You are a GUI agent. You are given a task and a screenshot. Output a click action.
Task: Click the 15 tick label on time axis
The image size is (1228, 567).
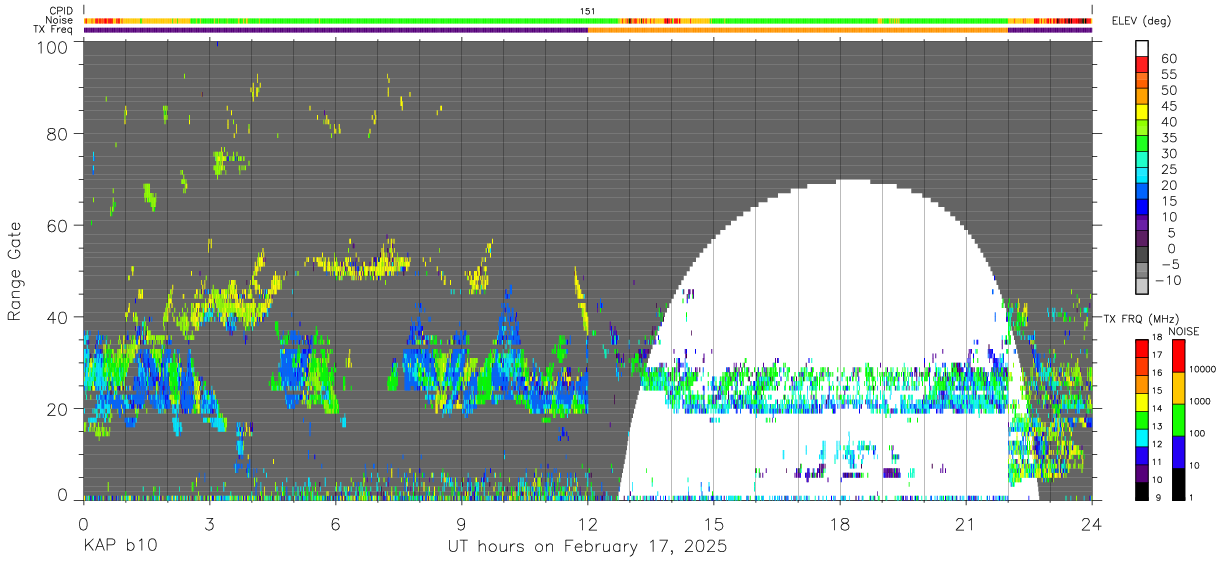click(714, 524)
